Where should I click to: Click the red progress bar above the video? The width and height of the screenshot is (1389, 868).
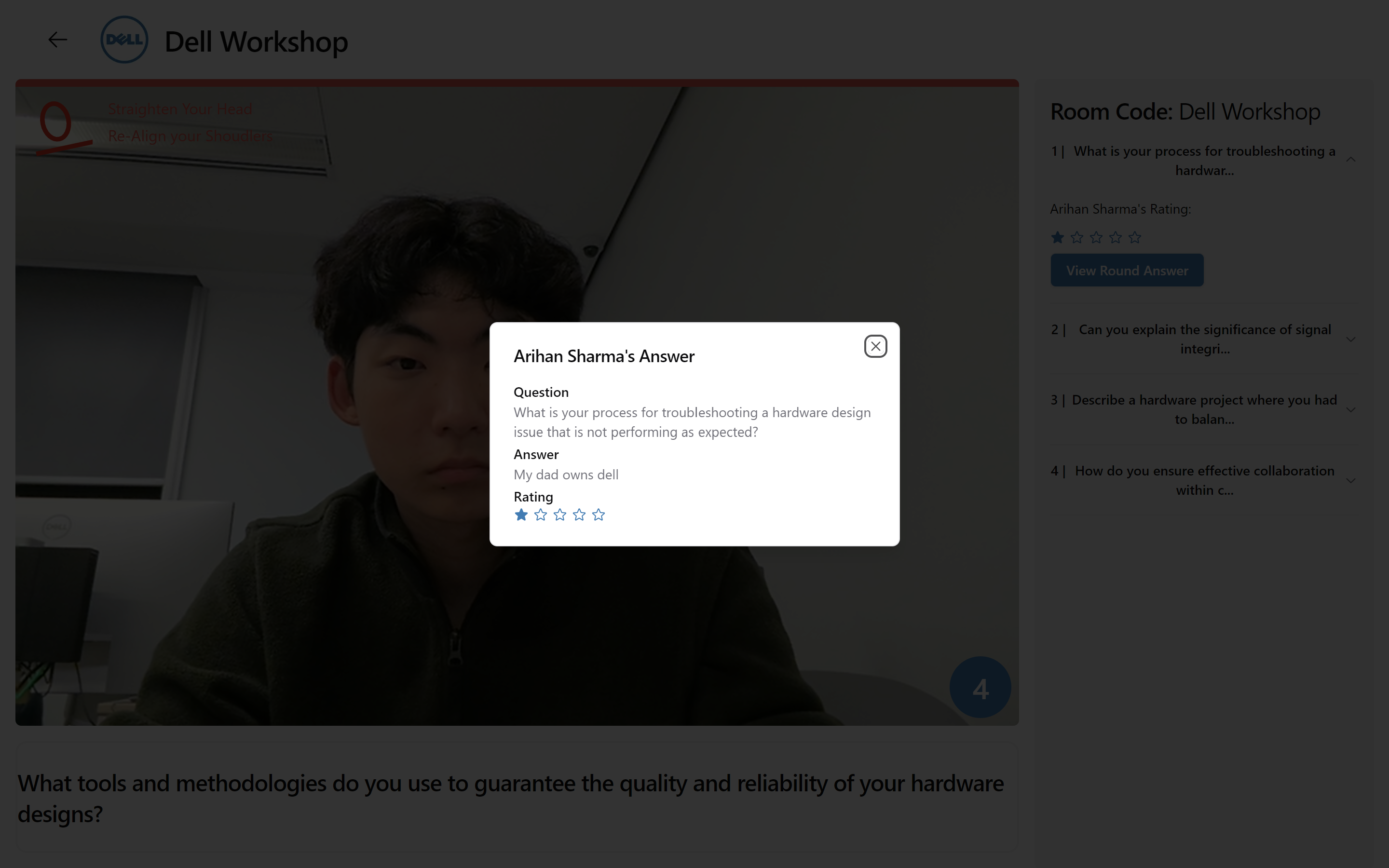pyautogui.click(x=517, y=82)
